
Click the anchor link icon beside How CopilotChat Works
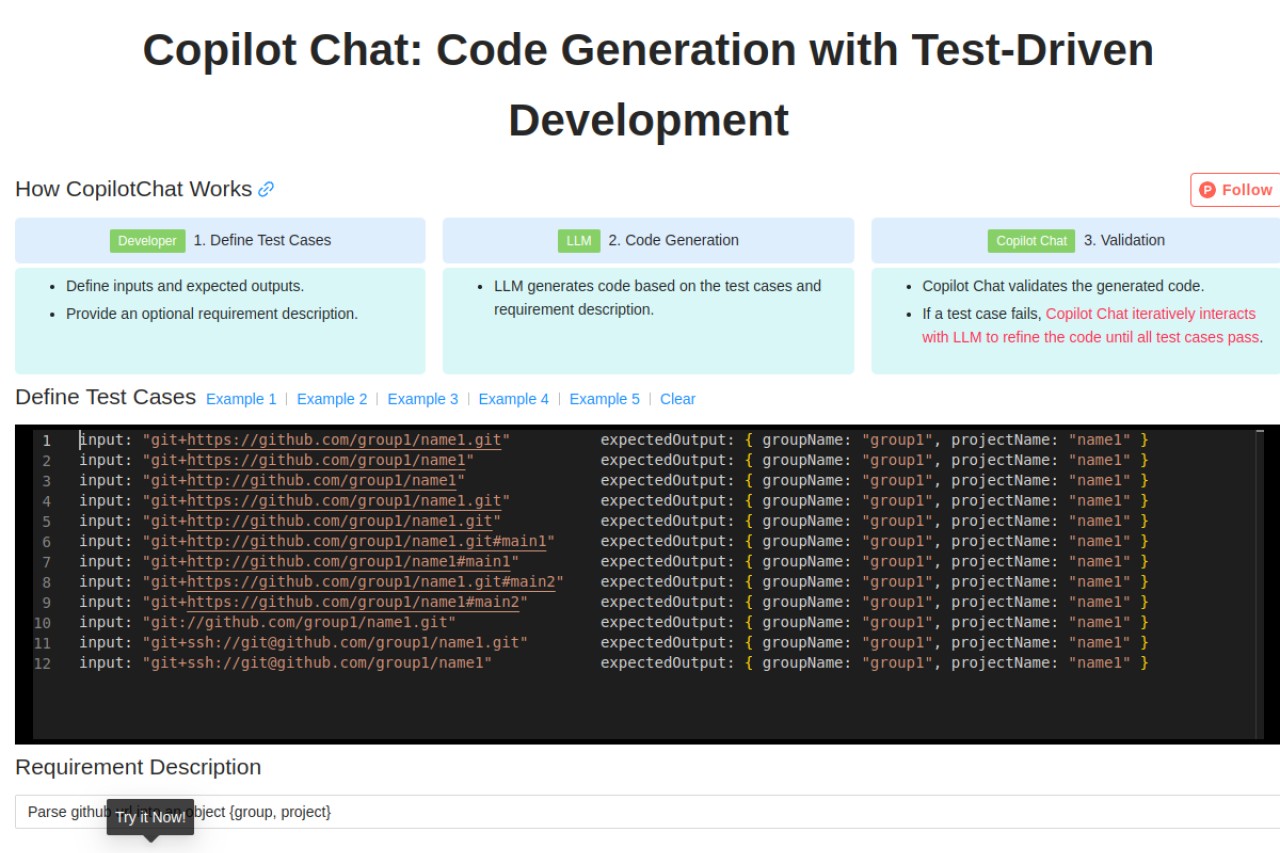pyautogui.click(x=266, y=189)
